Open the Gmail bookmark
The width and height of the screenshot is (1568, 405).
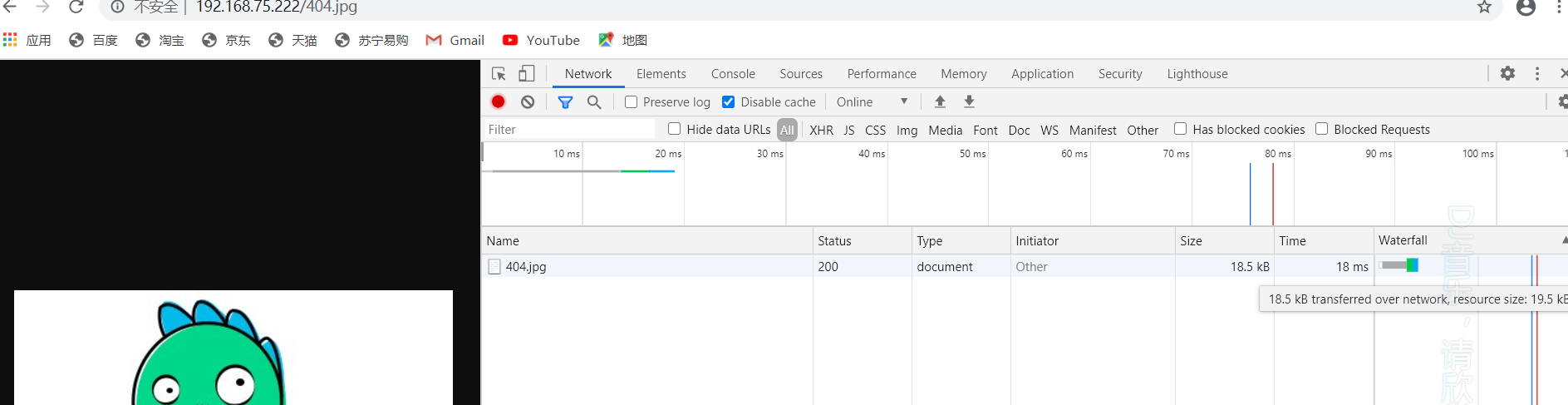point(455,40)
